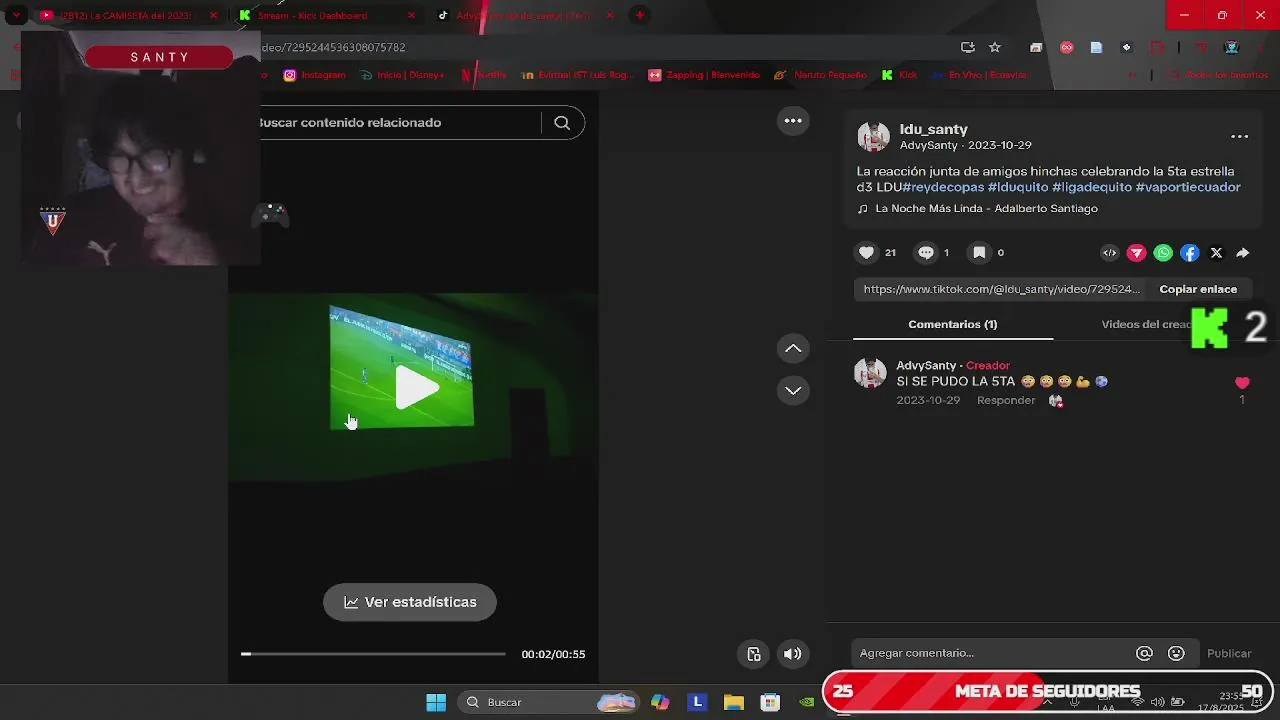Bookmark this page with the star icon
Screen dimensions: 1280x720
pyautogui.click(x=995, y=47)
